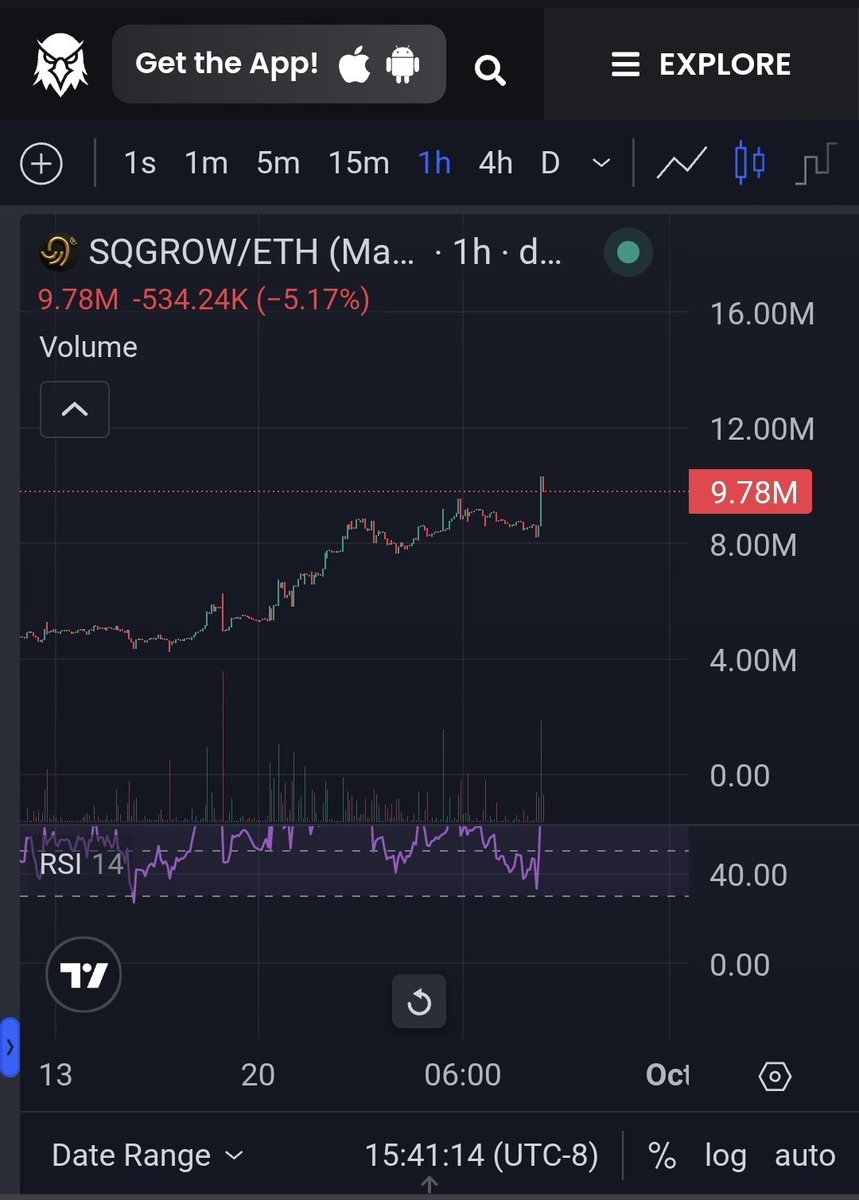This screenshot has width=859, height=1200.
Task: Click the 12.00M price axis label
Action: point(762,429)
